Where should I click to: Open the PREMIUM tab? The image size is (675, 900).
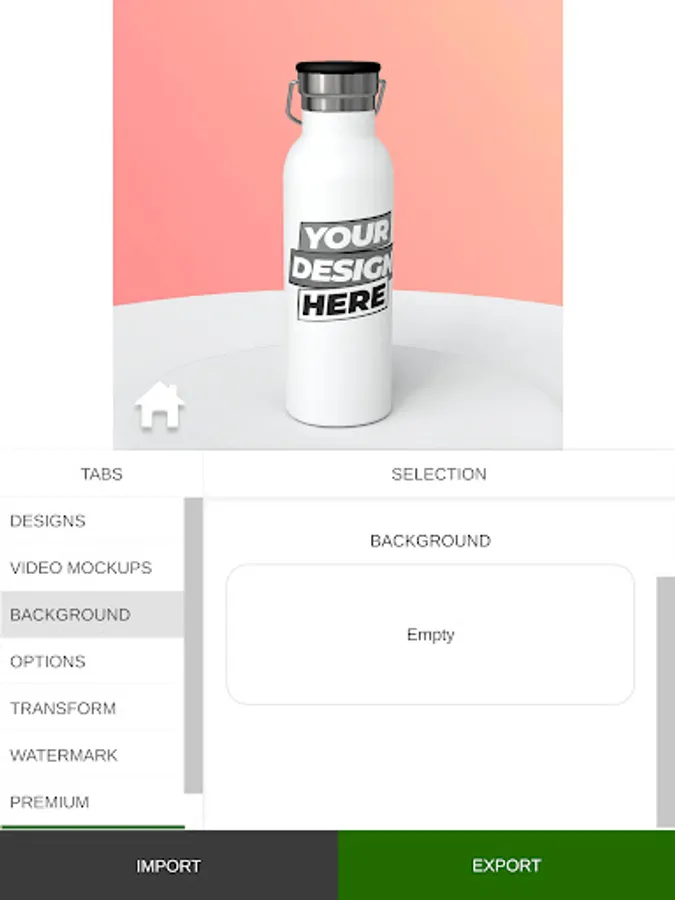[92, 802]
